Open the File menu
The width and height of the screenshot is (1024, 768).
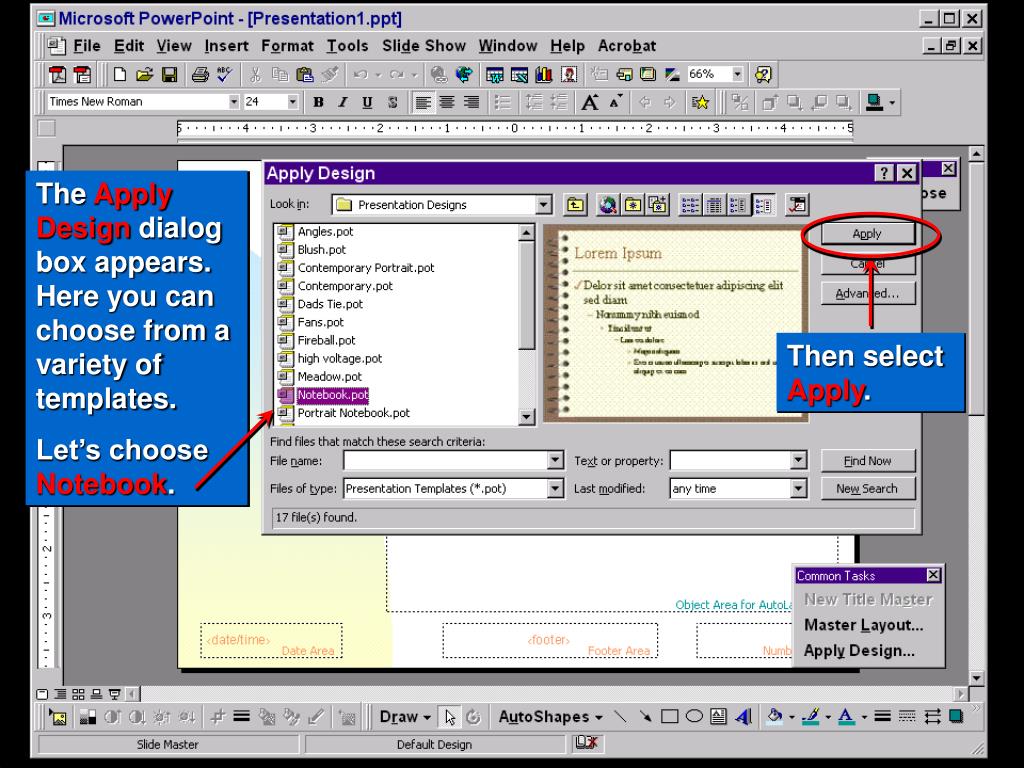[x=87, y=46]
